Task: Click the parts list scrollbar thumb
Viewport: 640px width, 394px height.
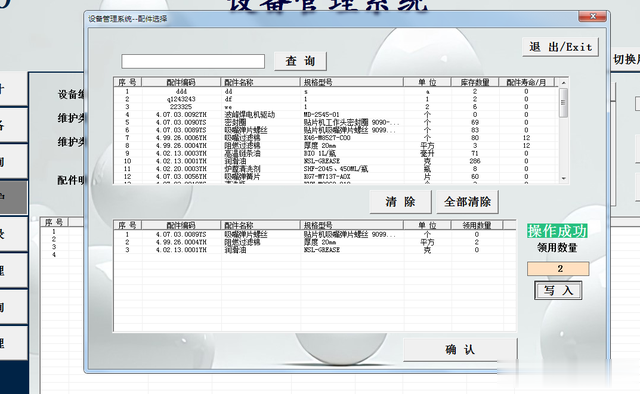Action: tap(564, 103)
